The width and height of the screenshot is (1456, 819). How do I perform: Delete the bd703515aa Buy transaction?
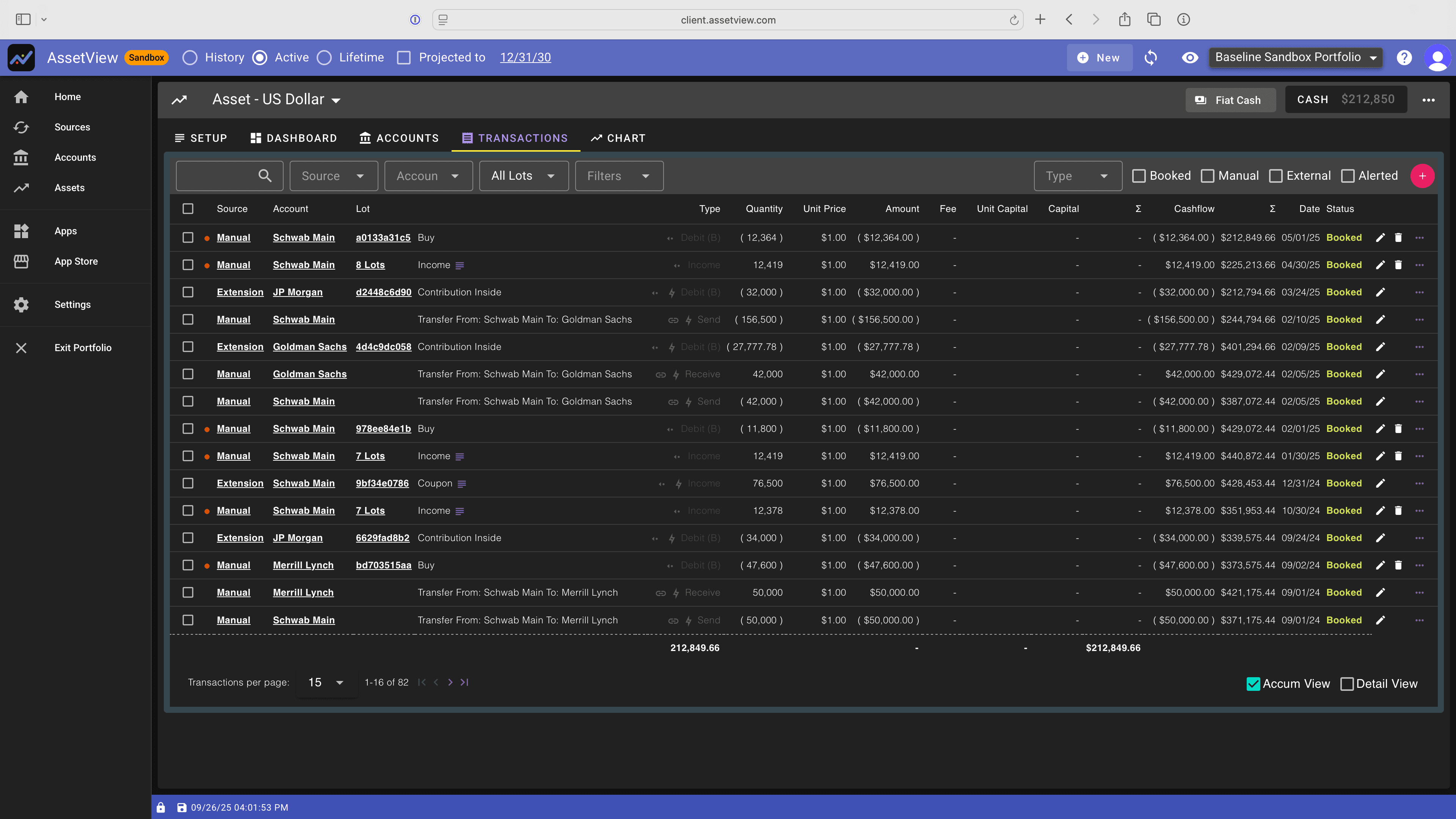[1399, 565]
